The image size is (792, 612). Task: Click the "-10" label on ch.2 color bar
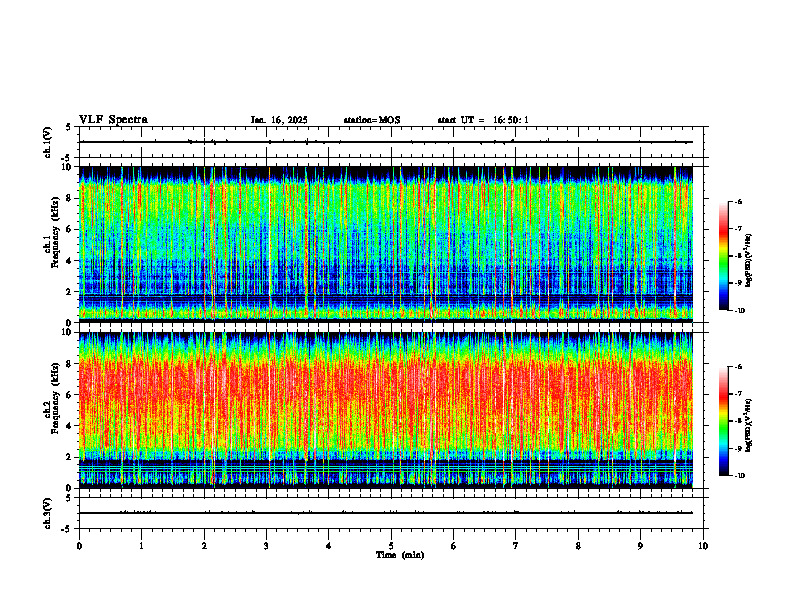(739, 476)
